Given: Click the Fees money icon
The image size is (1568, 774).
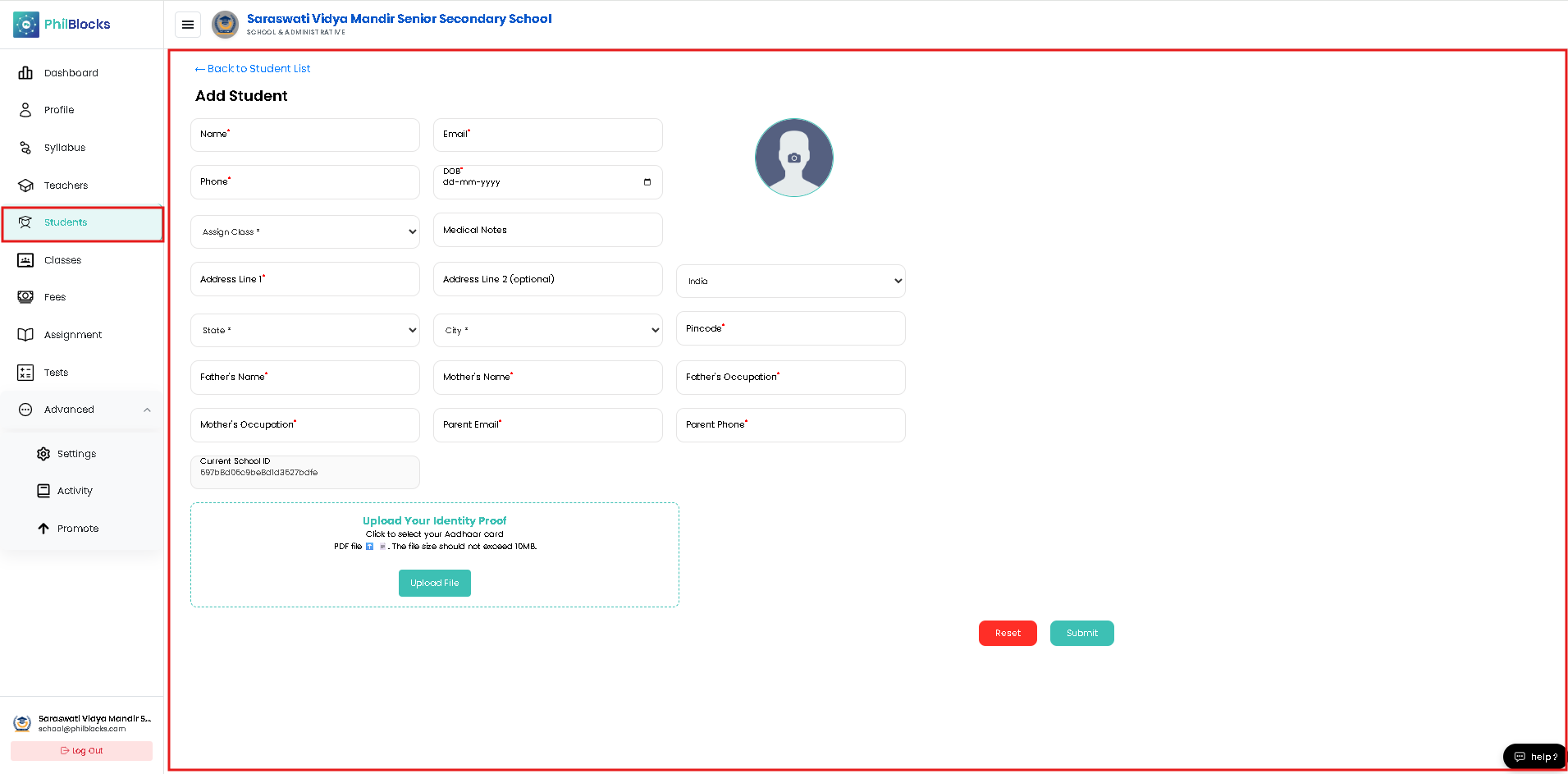Looking at the screenshot, I should click(25, 297).
